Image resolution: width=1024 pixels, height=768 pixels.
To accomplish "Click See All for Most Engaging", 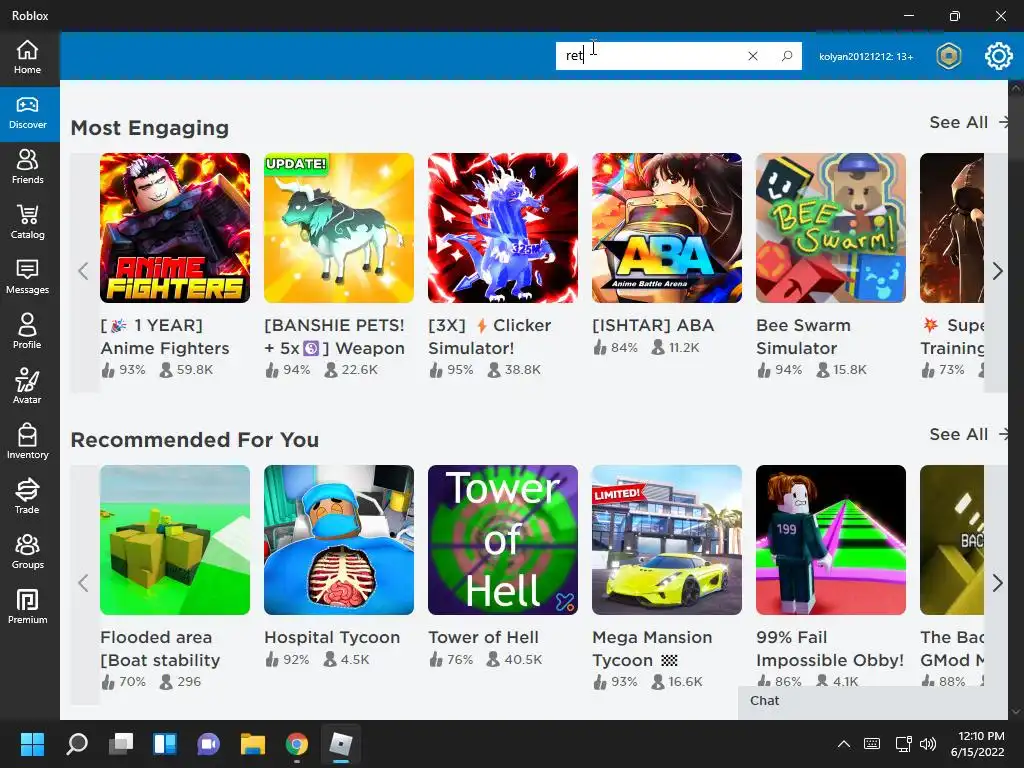I will coord(969,122).
